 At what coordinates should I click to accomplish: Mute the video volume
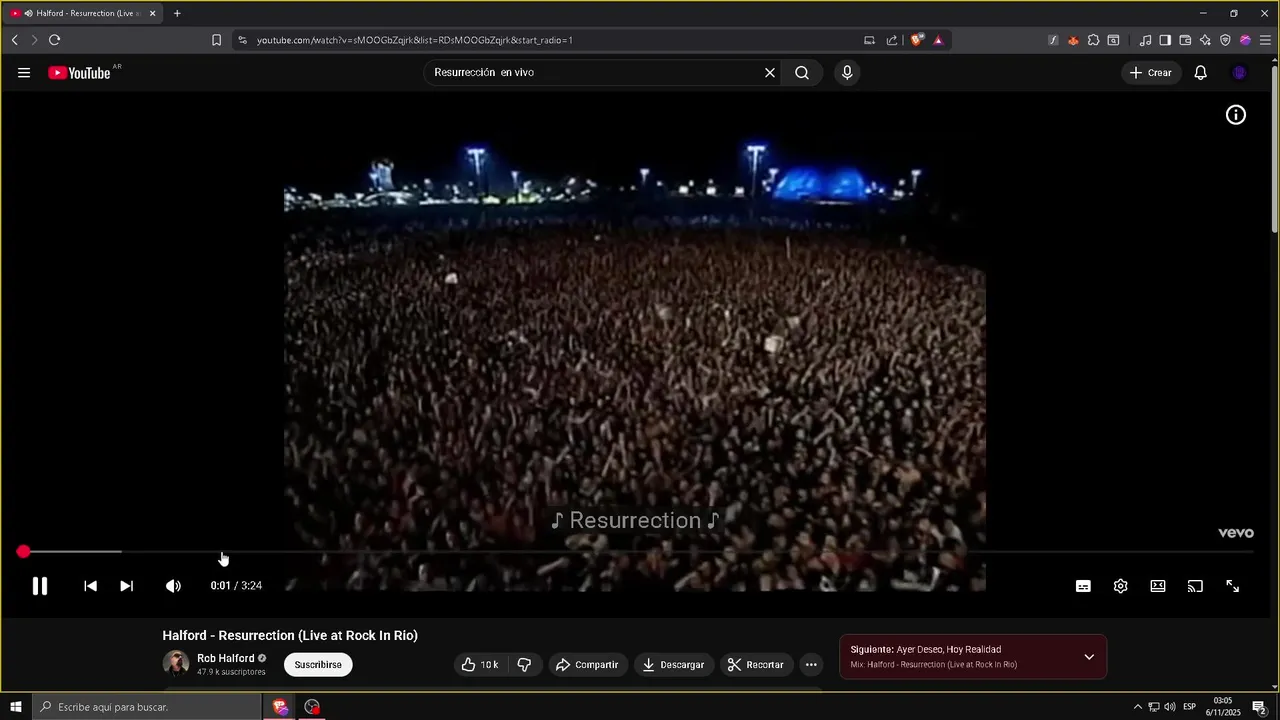(x=174, y=586)
